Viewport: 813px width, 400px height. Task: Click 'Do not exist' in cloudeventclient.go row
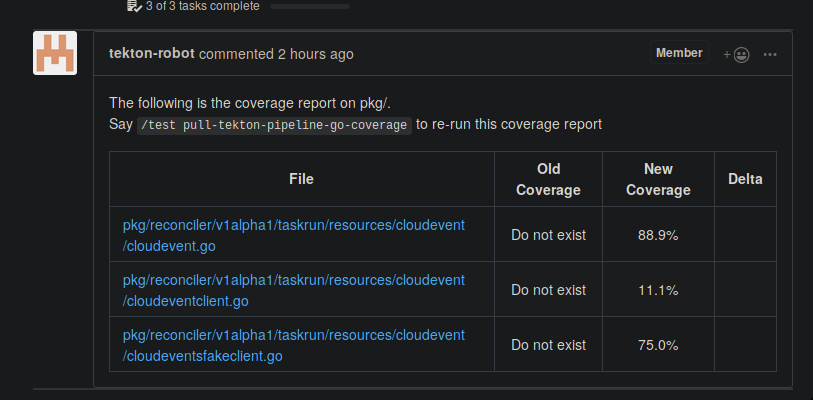pyautogui.click(x=549, y=290)
